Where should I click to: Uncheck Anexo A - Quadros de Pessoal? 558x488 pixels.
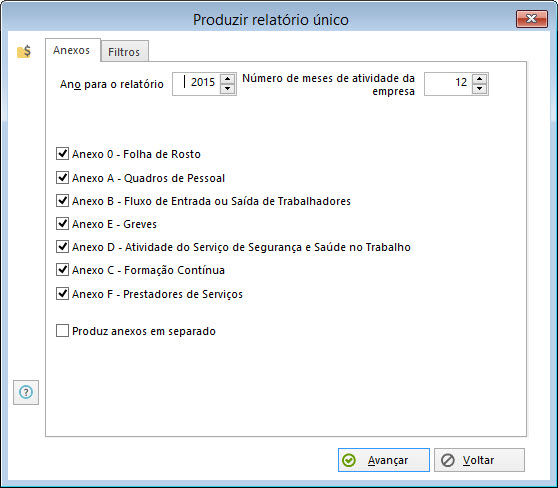[x=62, y=177]
